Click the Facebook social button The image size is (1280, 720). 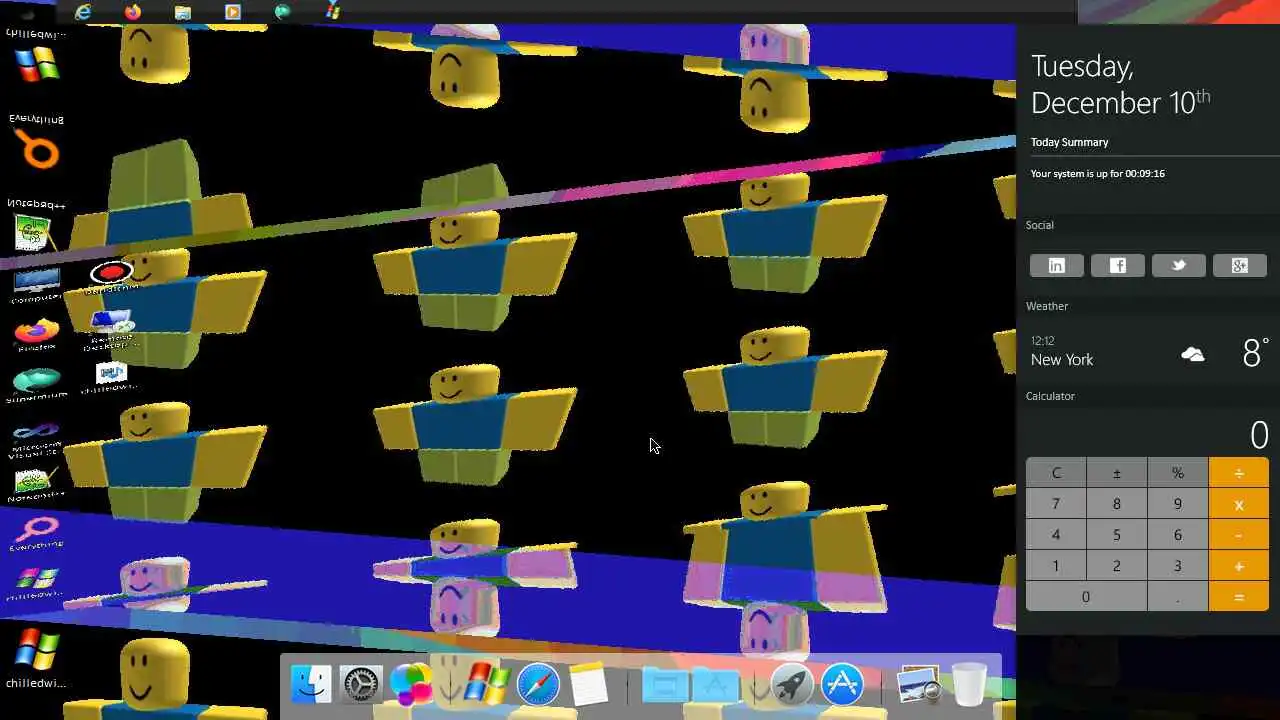pos(1117,265)
